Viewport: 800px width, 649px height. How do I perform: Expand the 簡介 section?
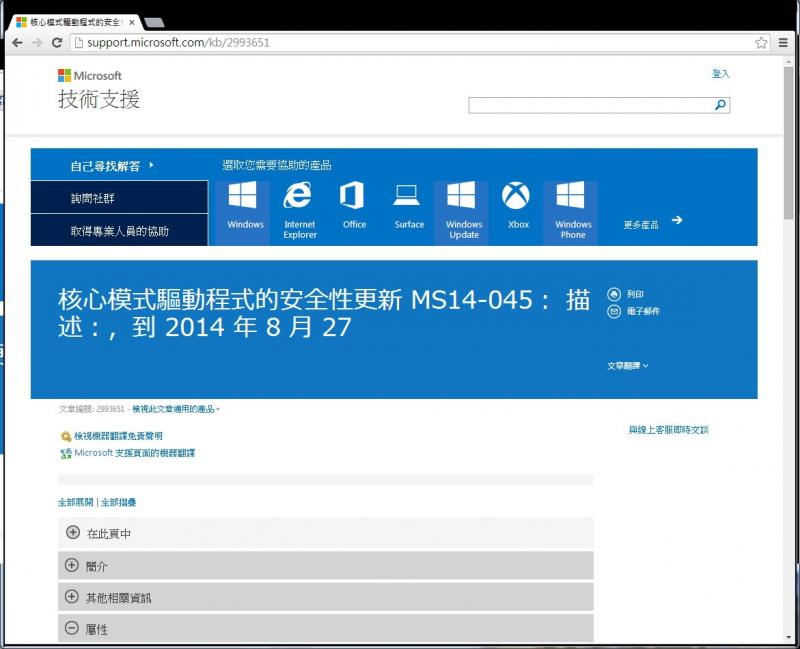[x=72, y=565]
